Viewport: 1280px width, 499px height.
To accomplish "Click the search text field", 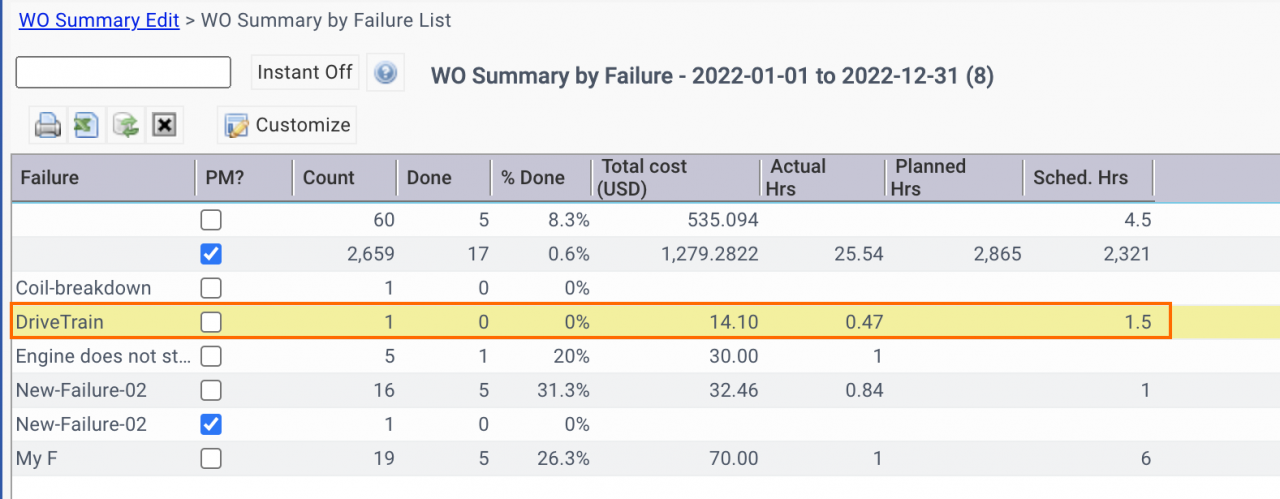I will pyautogui.click(x=124, y=72).
